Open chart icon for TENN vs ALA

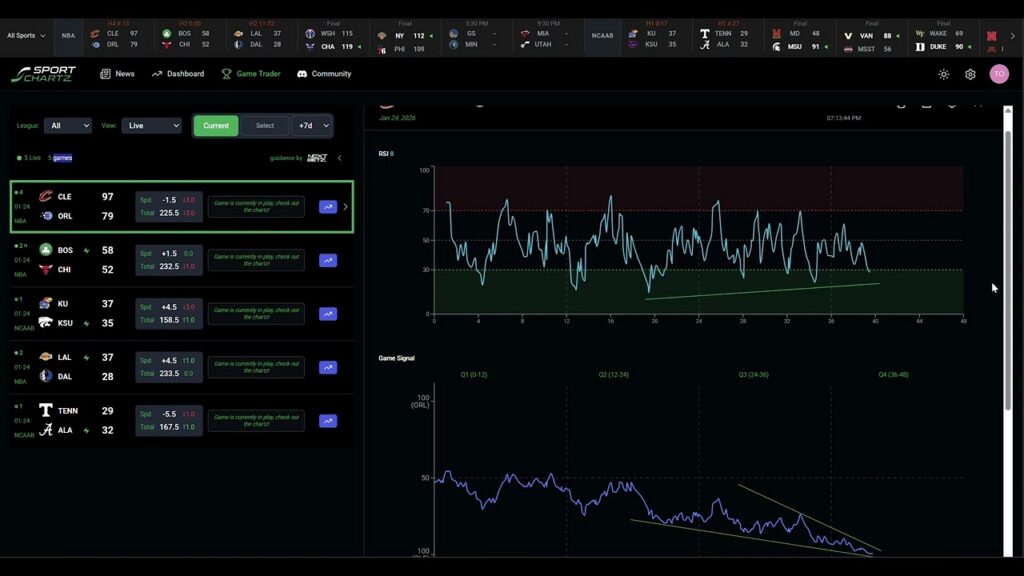(327, 421)
